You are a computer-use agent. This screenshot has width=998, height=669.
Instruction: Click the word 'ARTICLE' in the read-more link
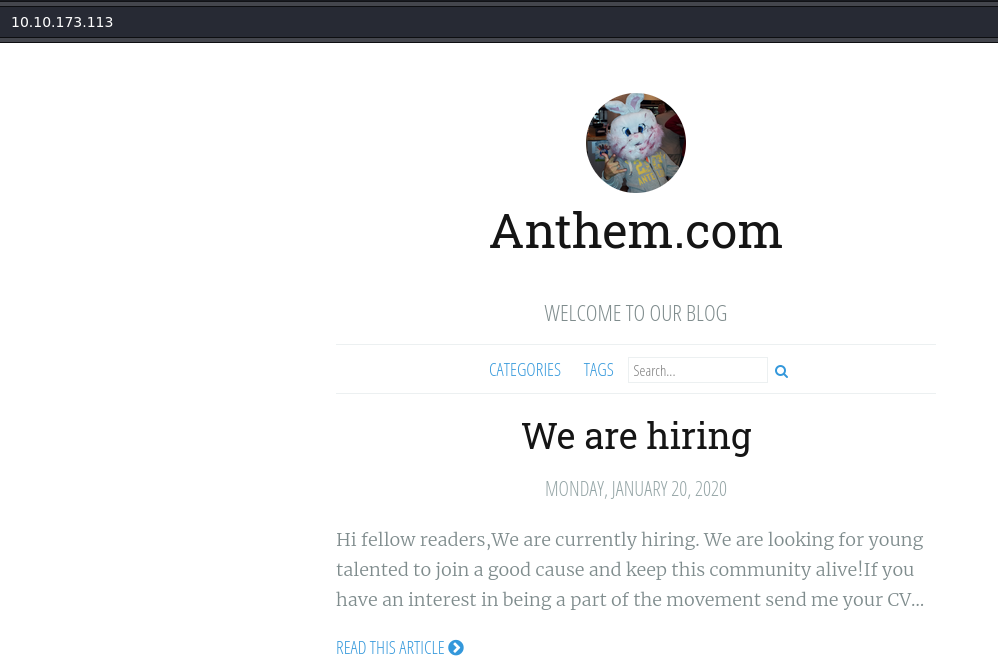pos(421,648)
